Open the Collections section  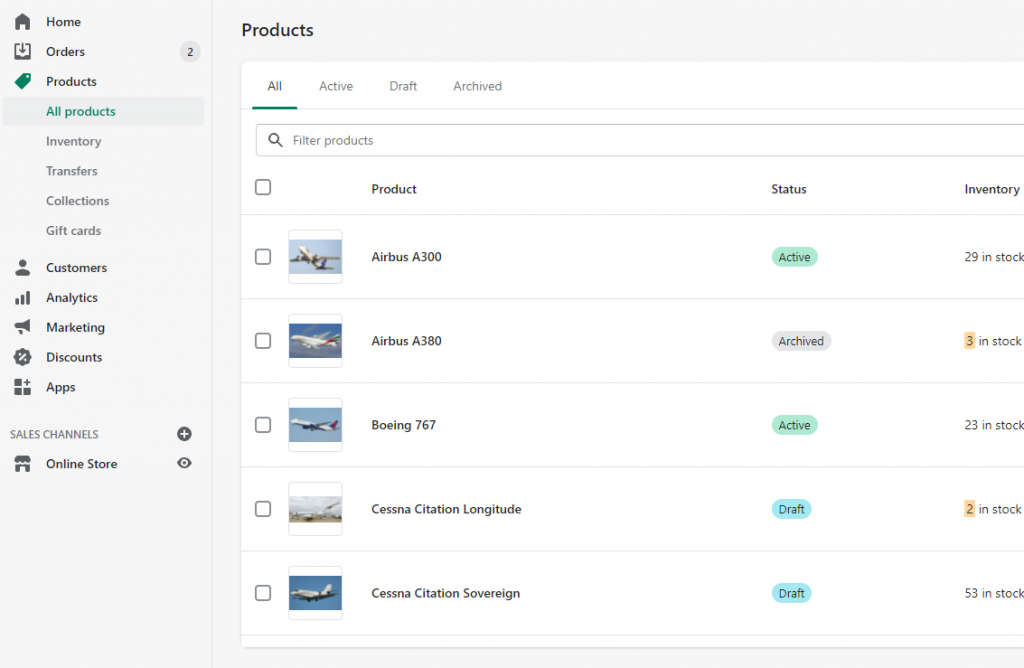tap(77, 201)
